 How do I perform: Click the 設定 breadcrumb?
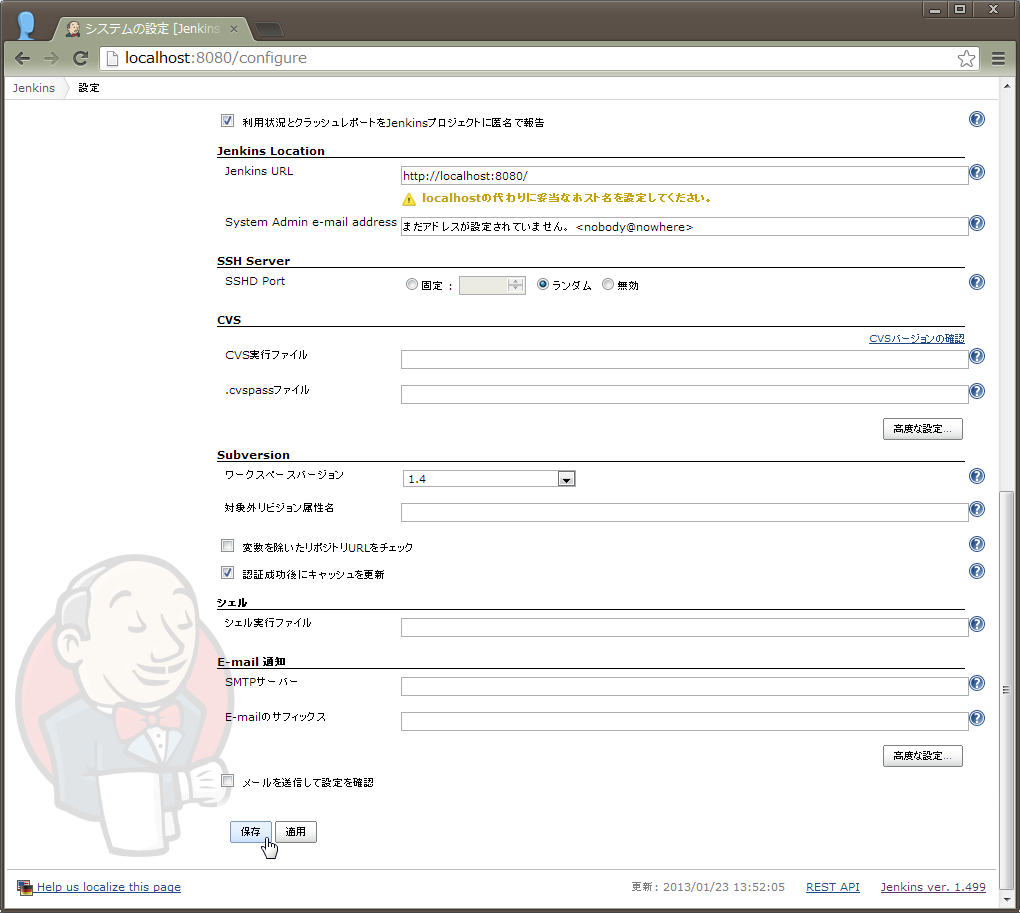click(x=89, y=88)
